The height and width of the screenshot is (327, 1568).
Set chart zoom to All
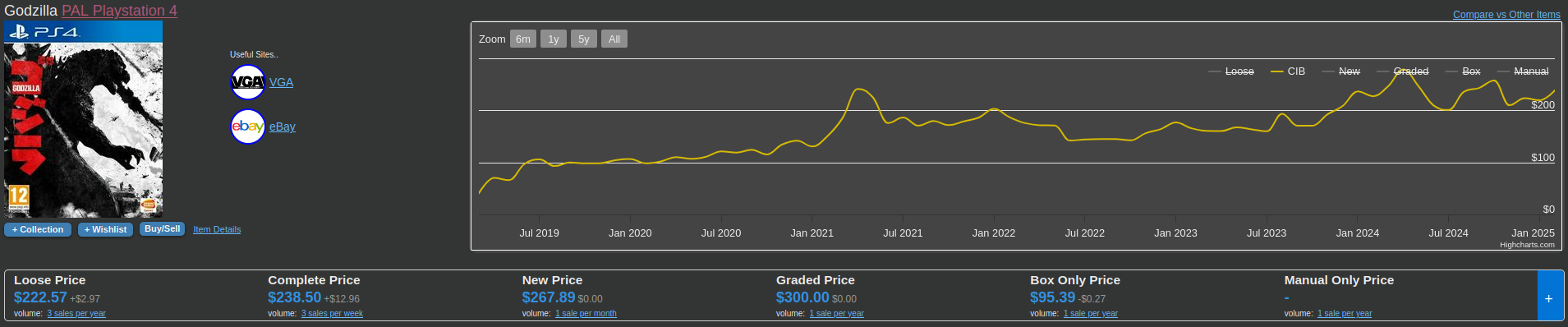(614, 39)
